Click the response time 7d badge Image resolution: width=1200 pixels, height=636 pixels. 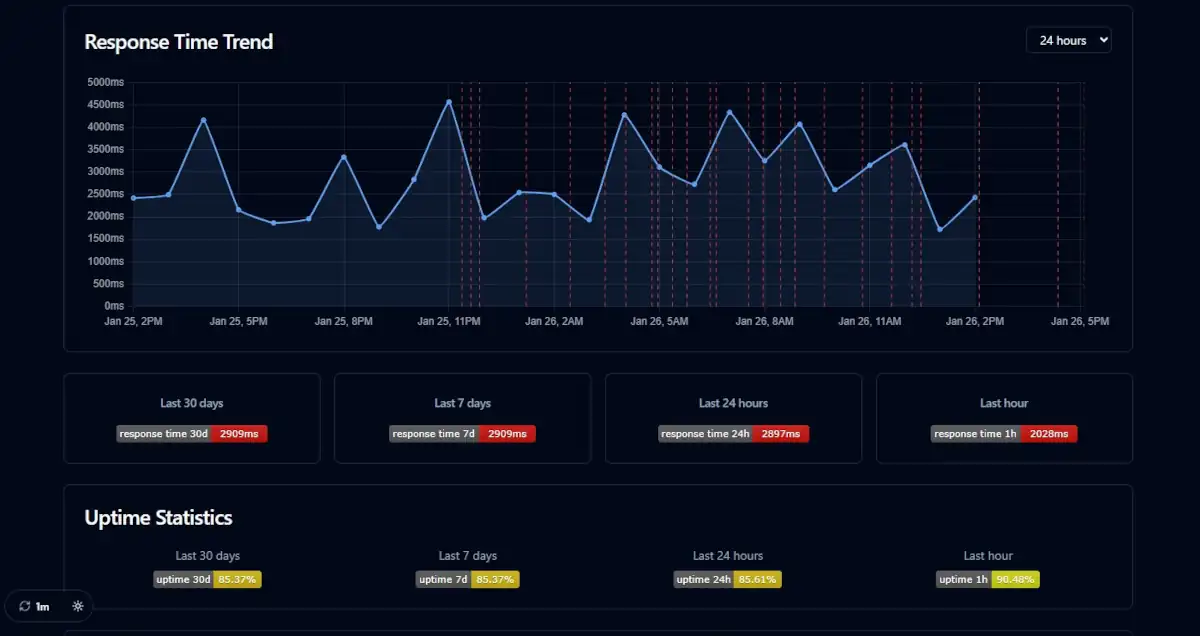463,434
